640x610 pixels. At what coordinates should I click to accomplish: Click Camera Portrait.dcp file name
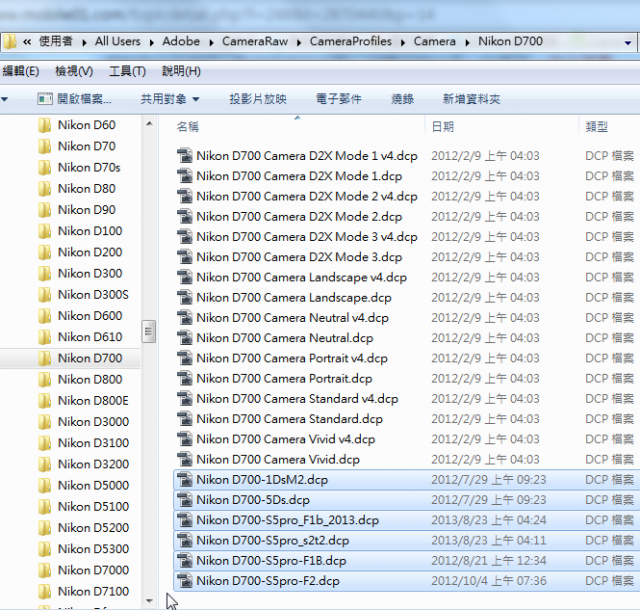pos(284,378)
